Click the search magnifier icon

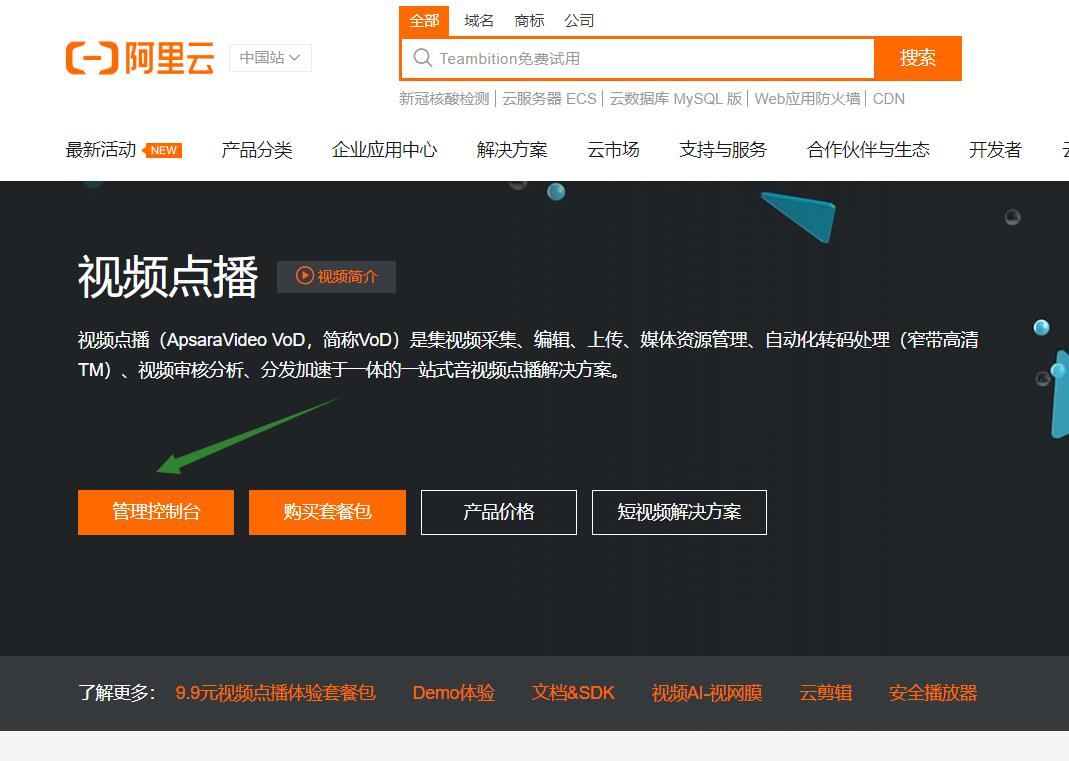click(x=423, y=58)
